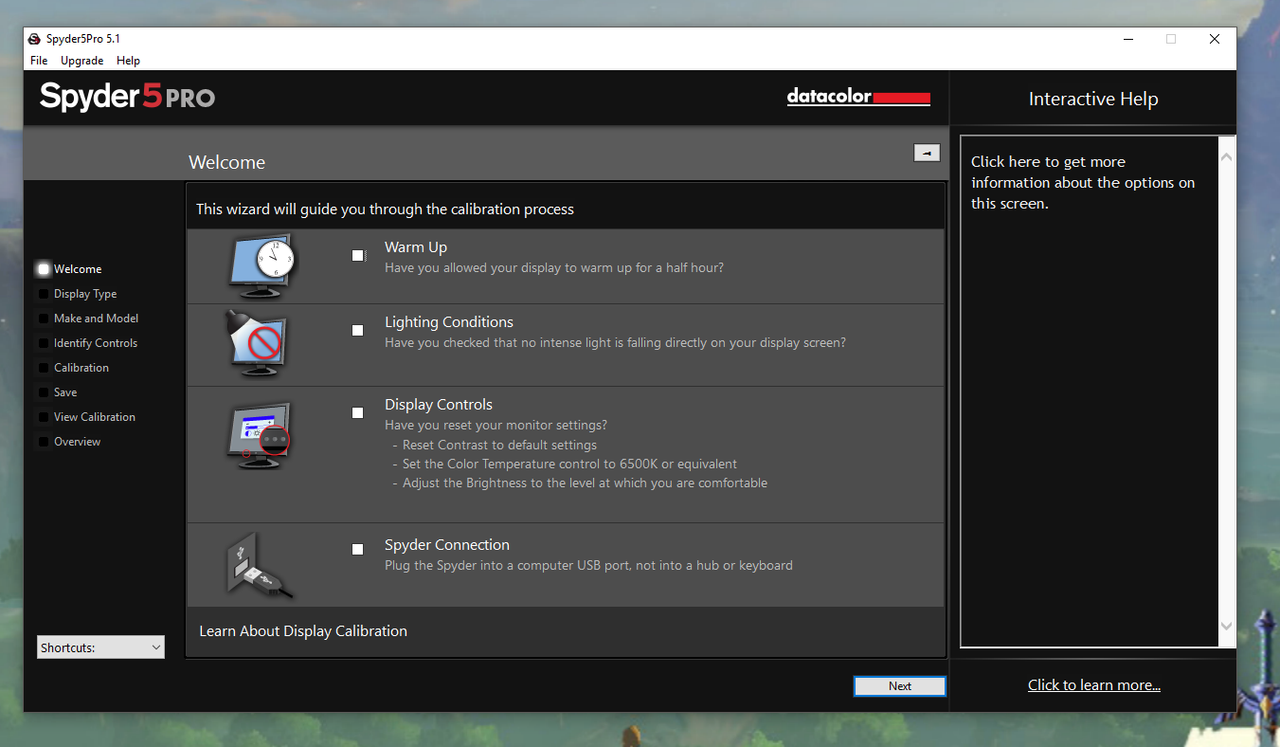Open the Upgrade menu
Screen dimensions: 1280x747
click(x=82, y=61)
